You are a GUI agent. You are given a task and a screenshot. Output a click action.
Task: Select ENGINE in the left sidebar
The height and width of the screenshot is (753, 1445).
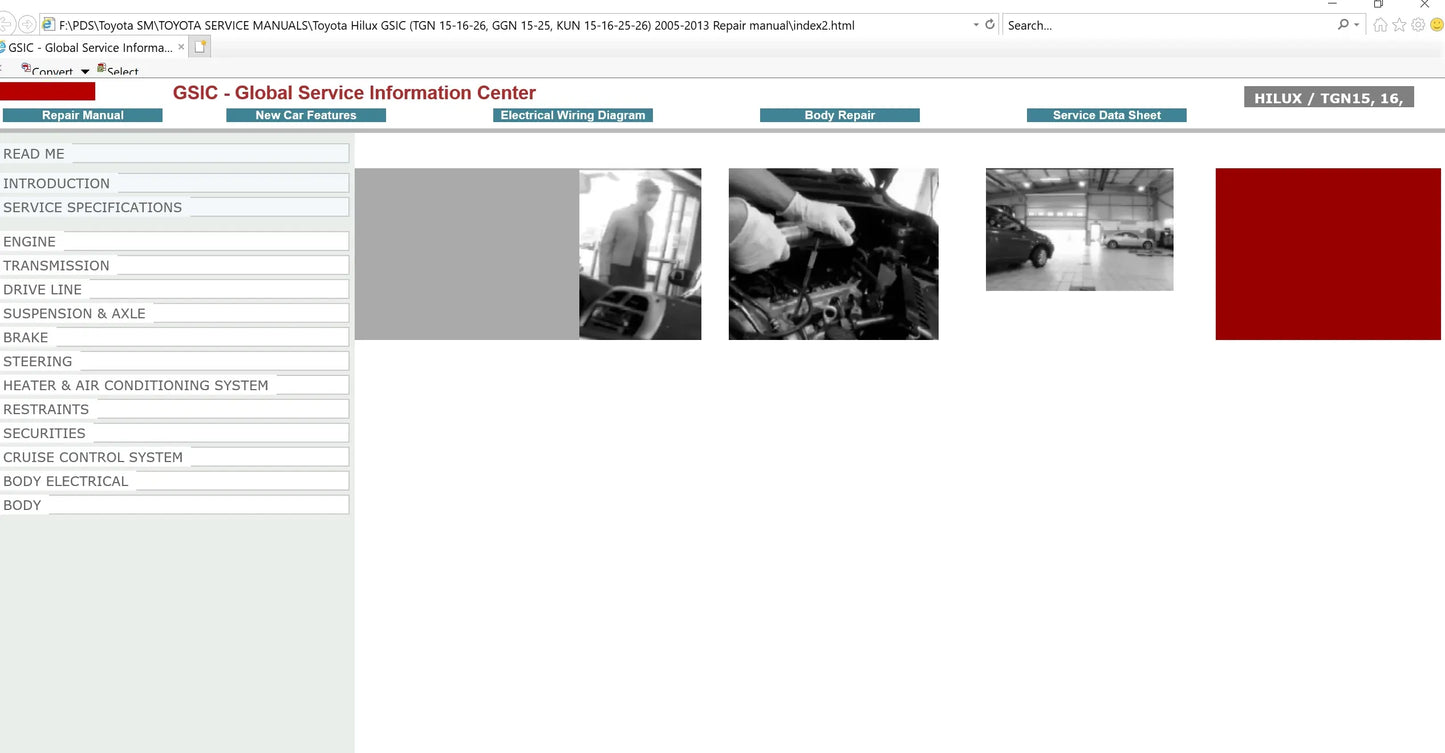[x=30, y=242]
